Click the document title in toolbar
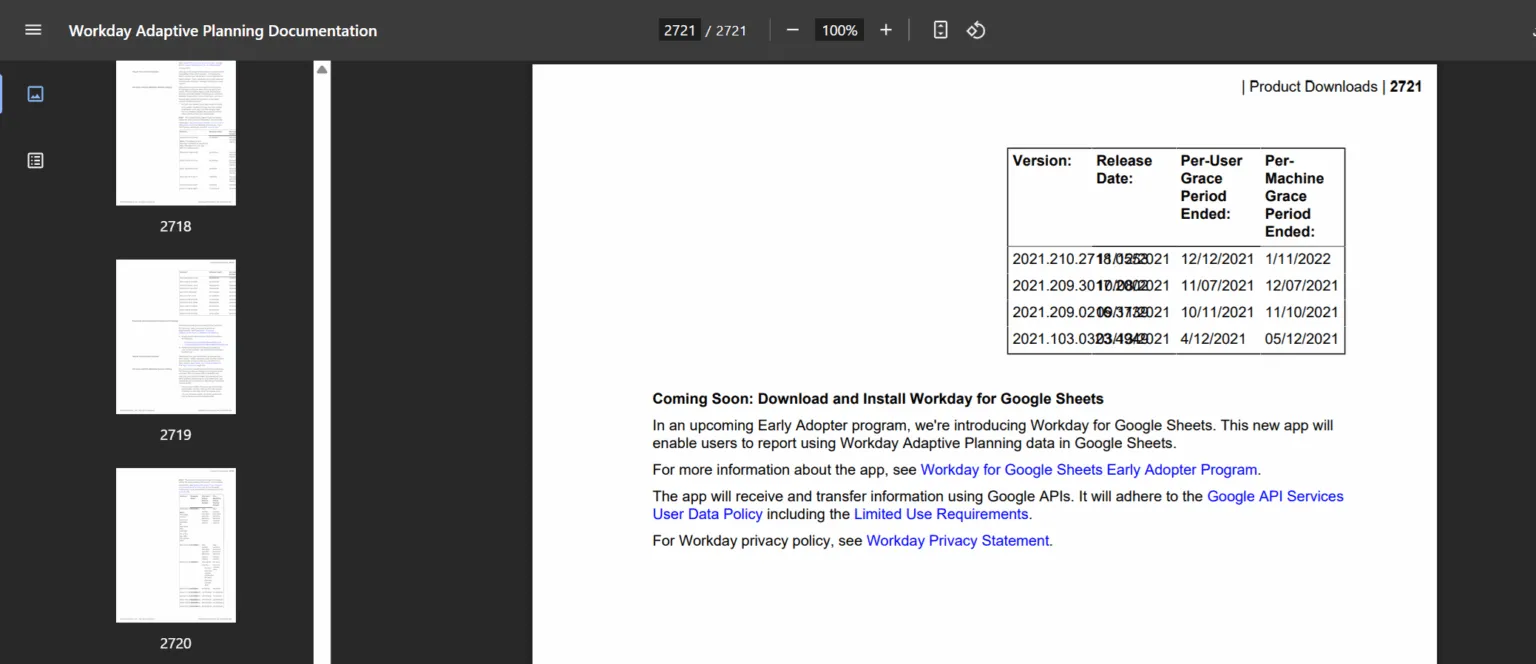Screen dimensions: 1536x664 coord(222,31)
